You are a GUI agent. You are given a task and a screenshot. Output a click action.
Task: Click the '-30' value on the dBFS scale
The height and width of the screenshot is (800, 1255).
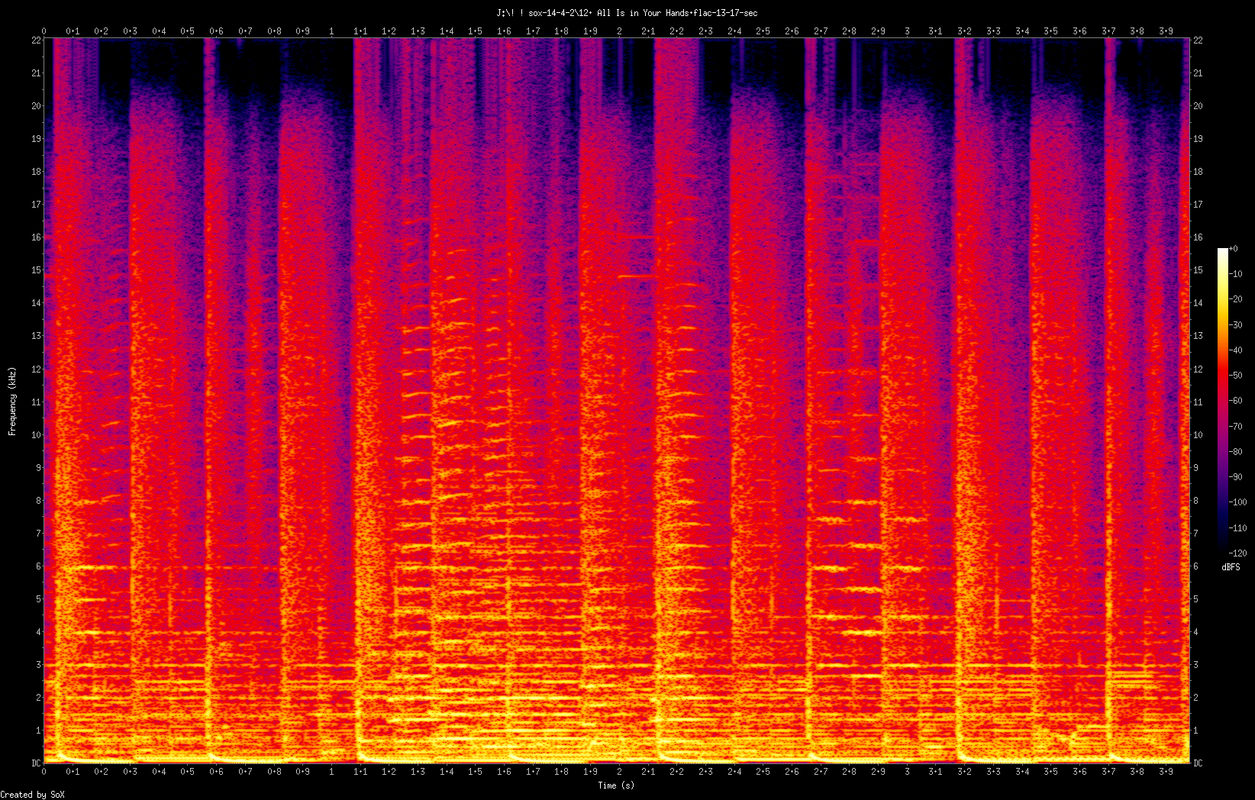1238,325
